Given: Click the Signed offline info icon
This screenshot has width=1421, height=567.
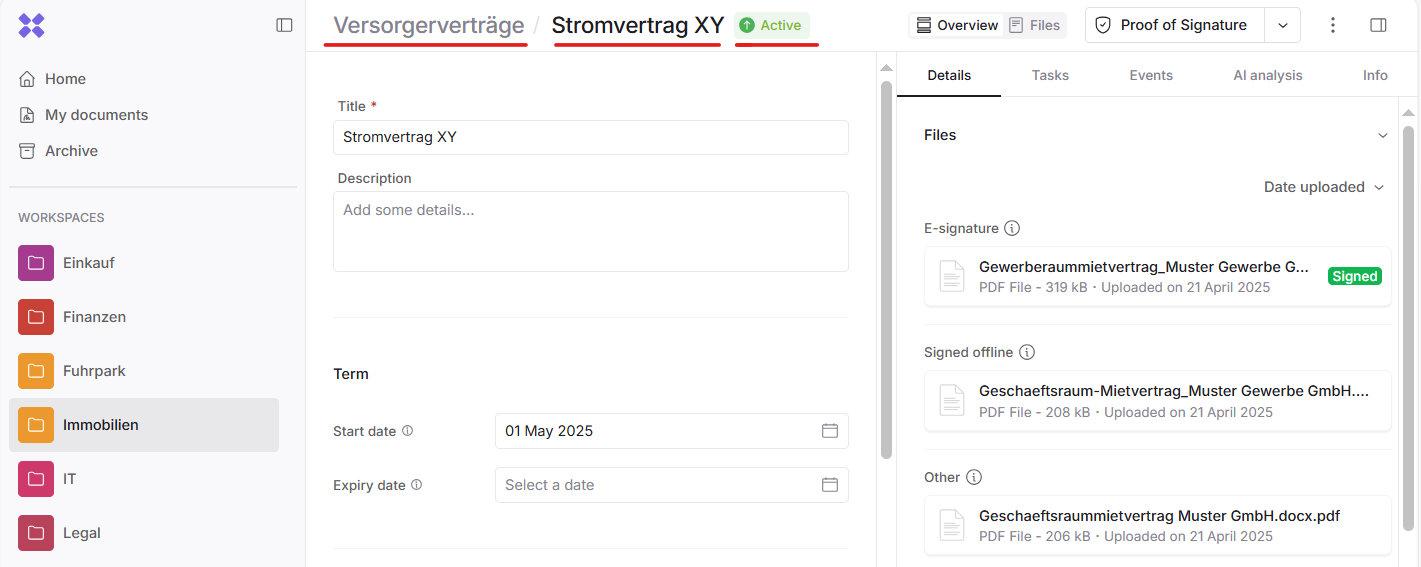Looking at the screenshot, I should [x=1027, y=352].
